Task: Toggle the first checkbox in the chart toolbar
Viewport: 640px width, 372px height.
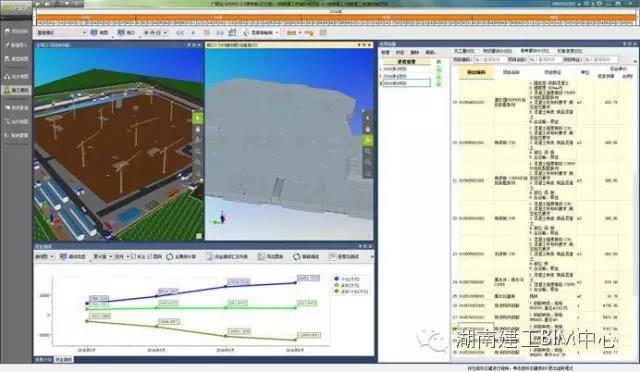Action: tap(133, 256)
